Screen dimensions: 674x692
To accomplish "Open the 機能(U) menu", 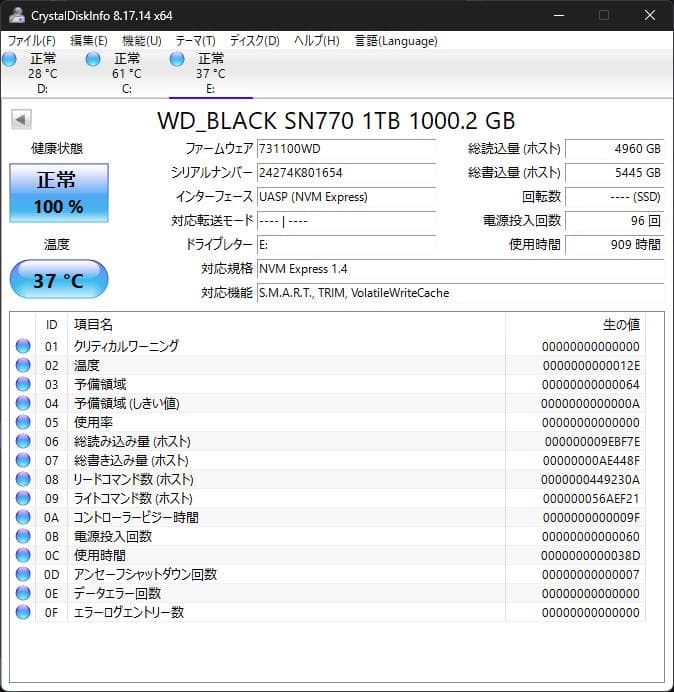I will [142, 41].
